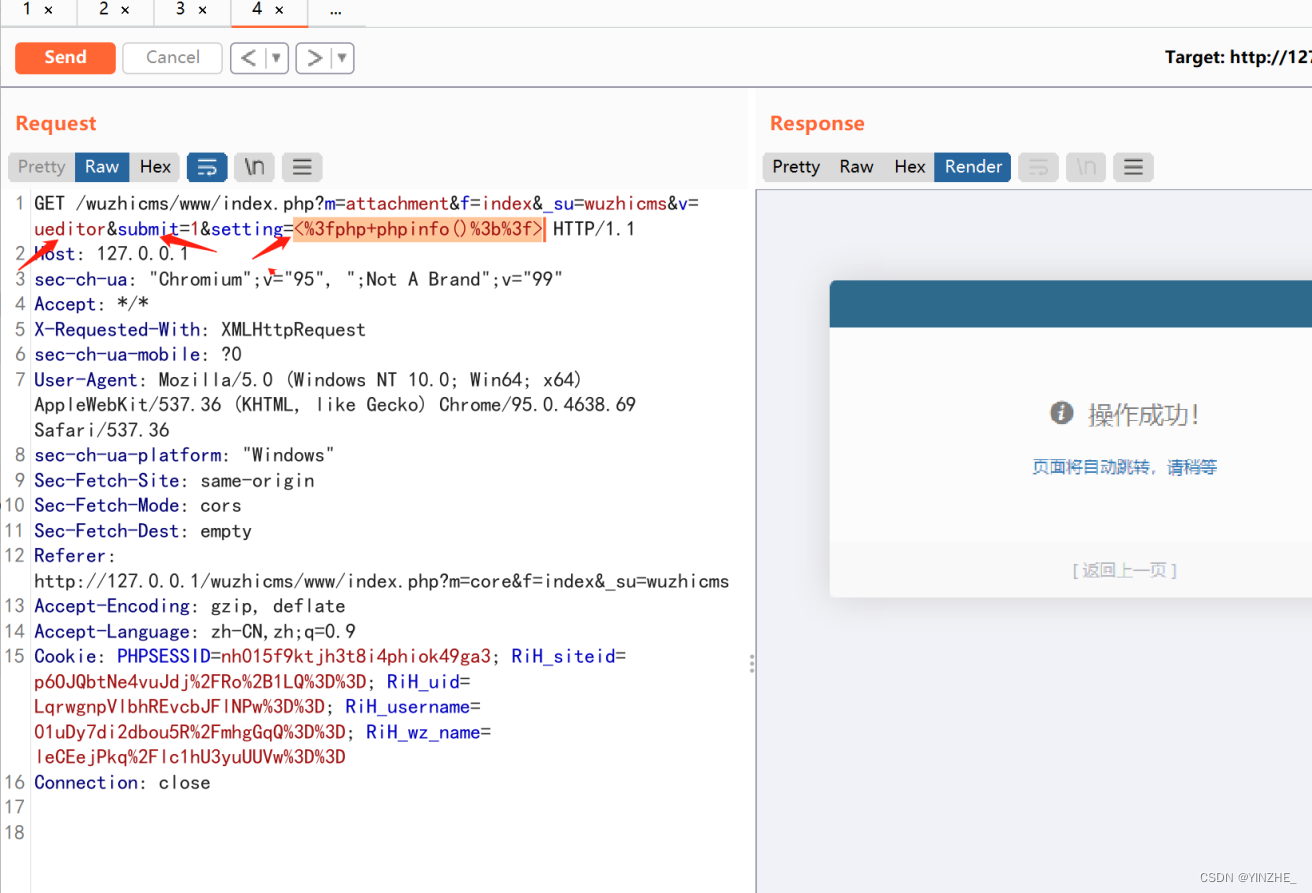Open Request panel hamburger menu

(302, 167)
